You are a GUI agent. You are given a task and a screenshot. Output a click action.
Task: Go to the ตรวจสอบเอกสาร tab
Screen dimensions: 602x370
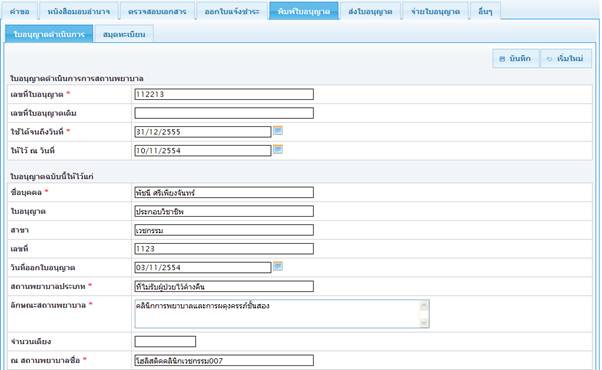click(157, 11)
